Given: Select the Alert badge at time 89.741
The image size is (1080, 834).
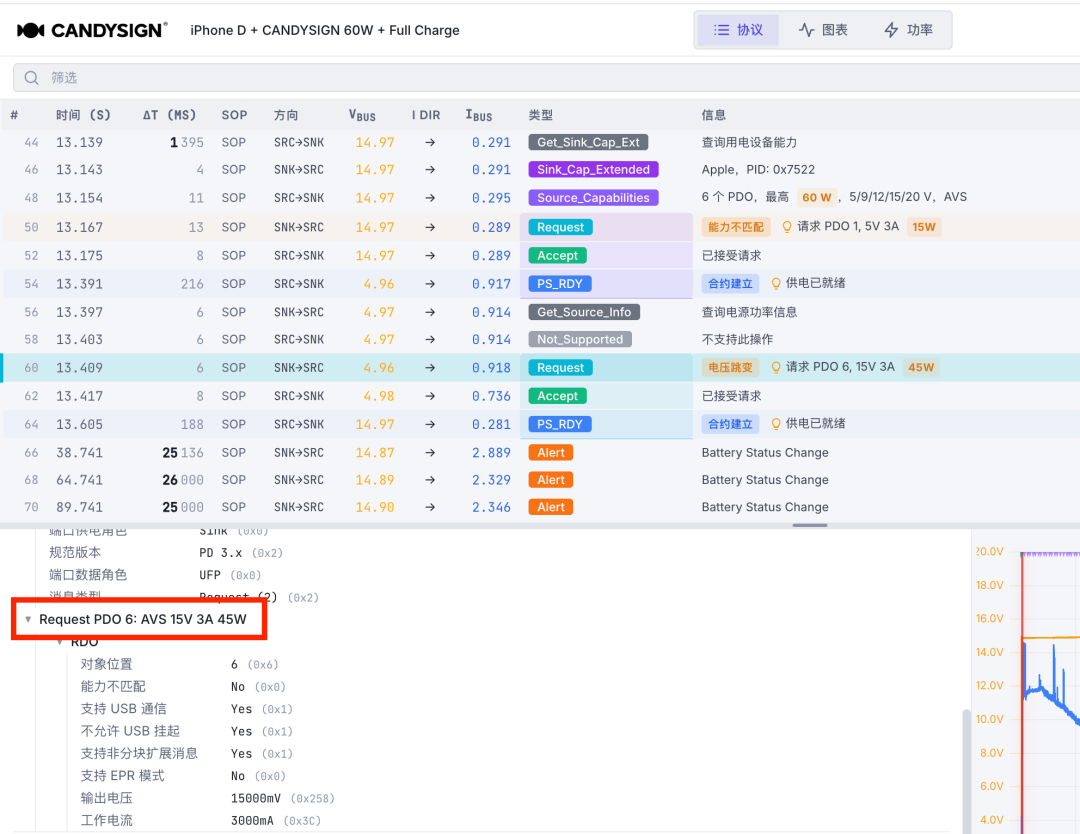Looking at the screenshot, I should (550, 507).
